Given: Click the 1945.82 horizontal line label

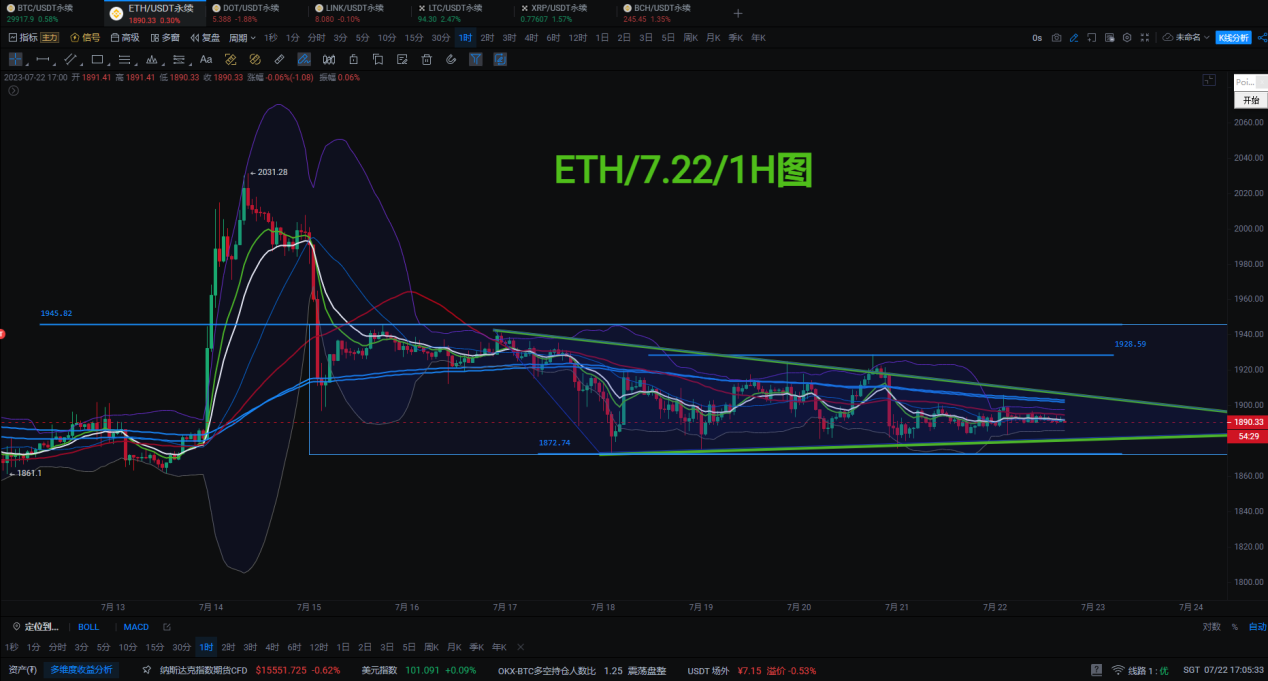Looking at the screenshot, I should (56, 314).
